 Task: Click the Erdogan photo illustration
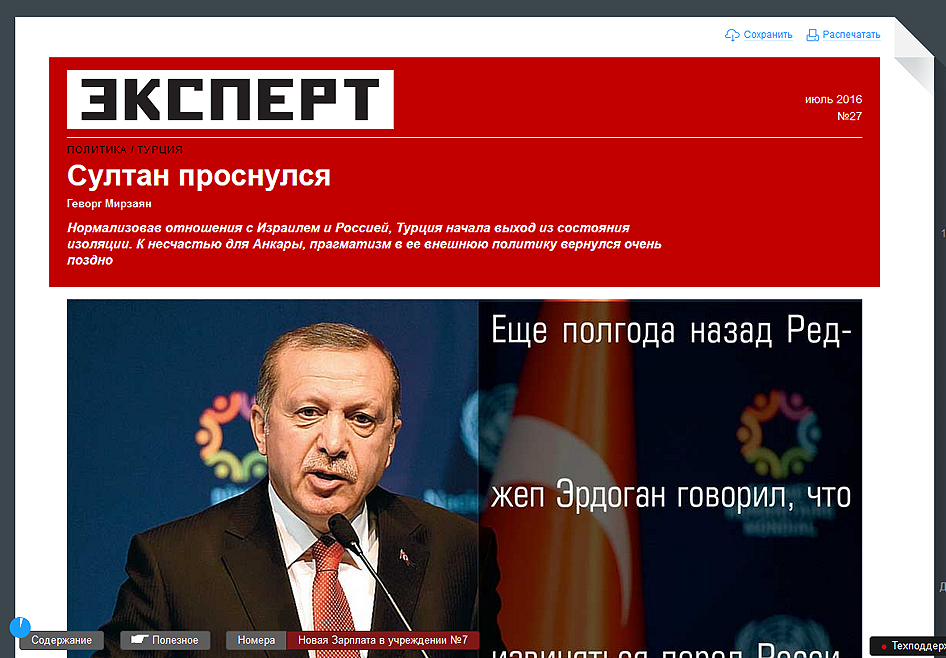click(465, 478)
